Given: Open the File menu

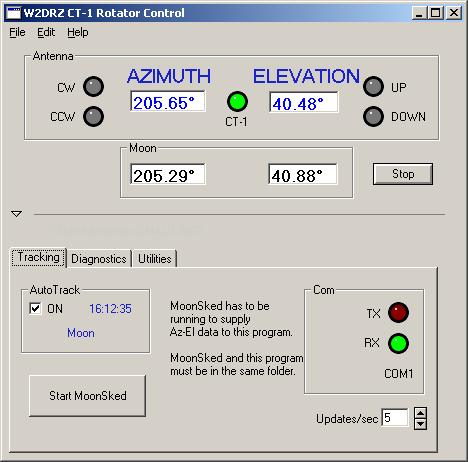Looking at the screenshot, I should click(x=17, y=32).
